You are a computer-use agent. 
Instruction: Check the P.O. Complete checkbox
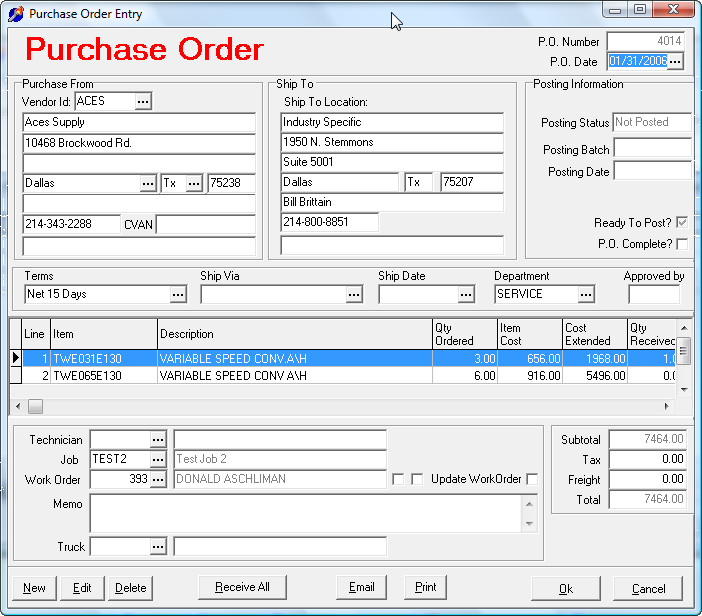[682, 244]
